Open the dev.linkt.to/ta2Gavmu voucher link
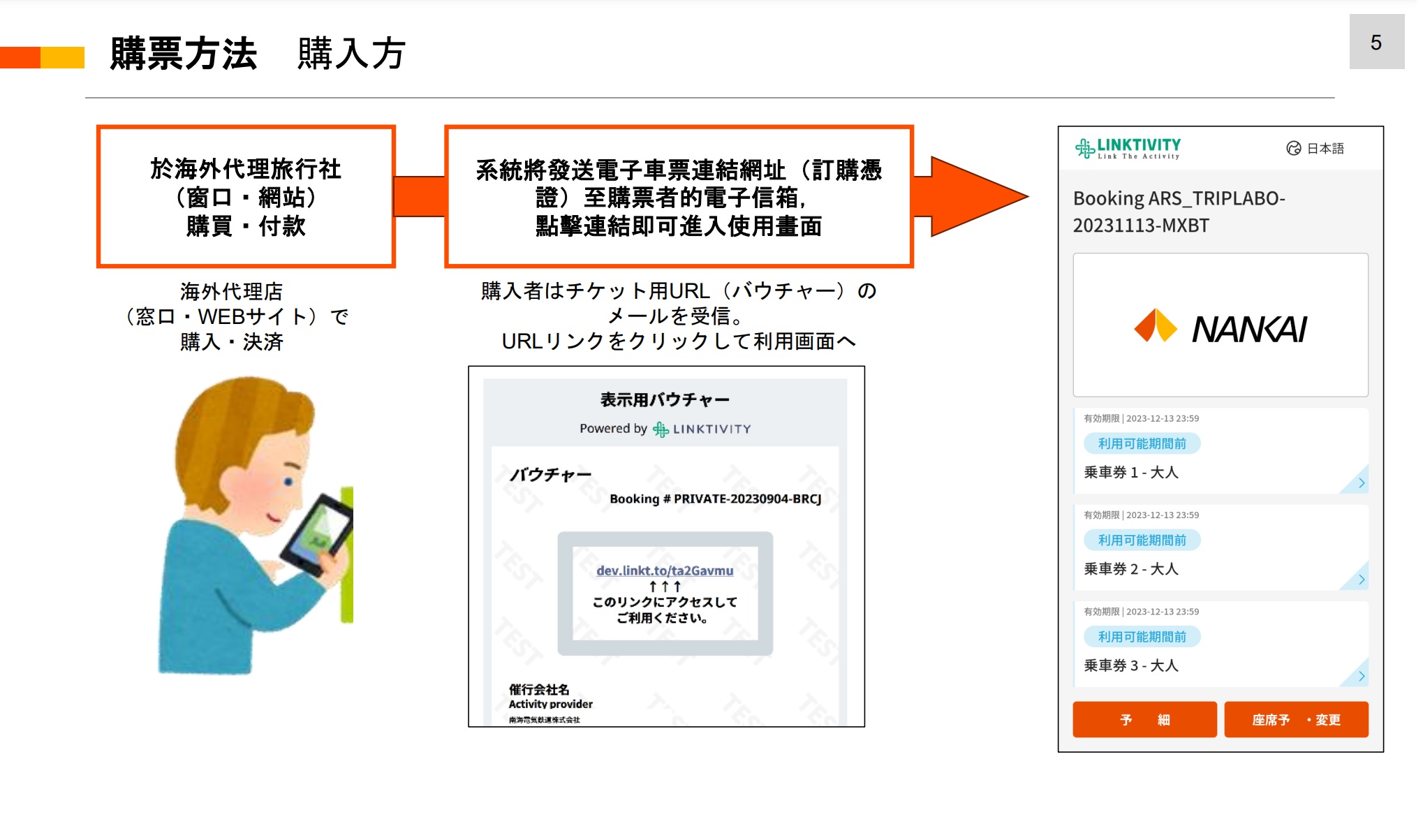Viewport: 1423px width, 840px height. [665, 570]
